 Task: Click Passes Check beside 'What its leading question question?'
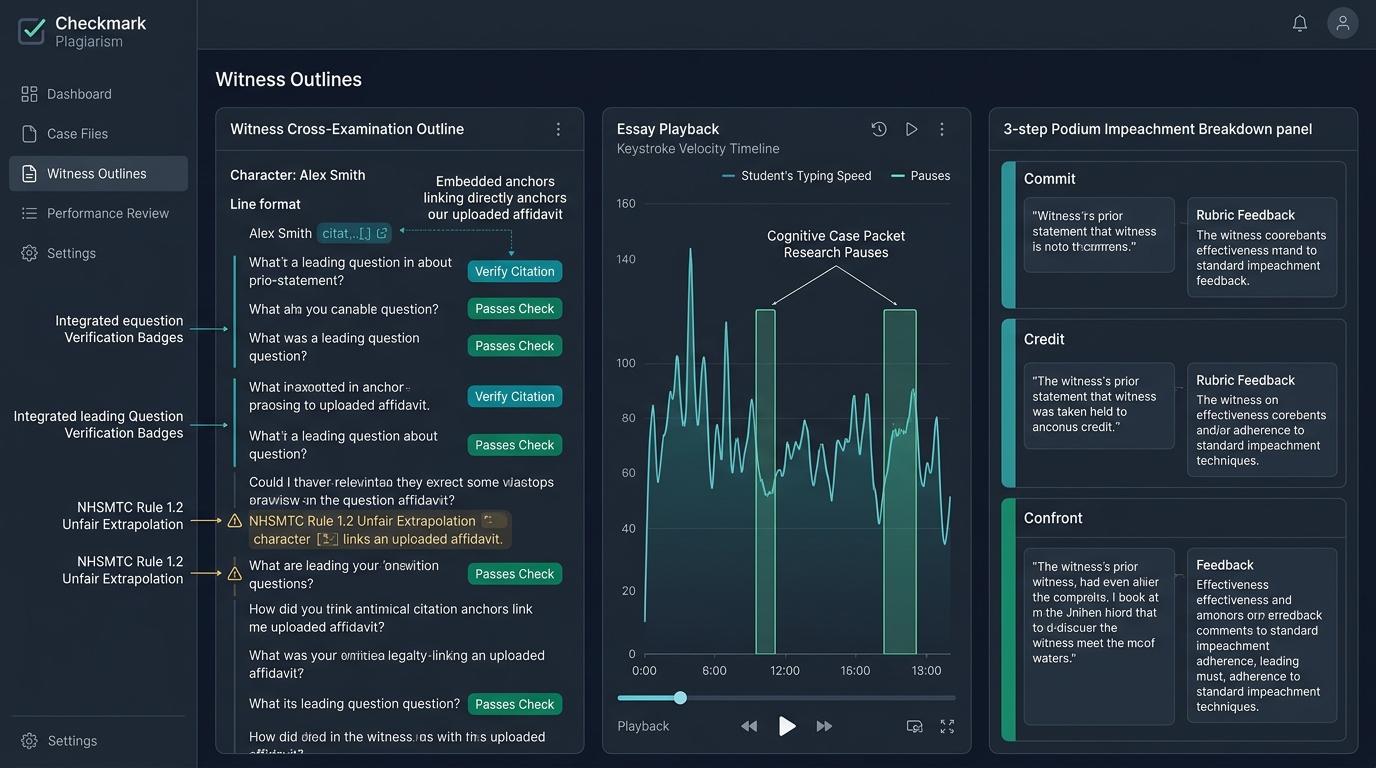515,704
